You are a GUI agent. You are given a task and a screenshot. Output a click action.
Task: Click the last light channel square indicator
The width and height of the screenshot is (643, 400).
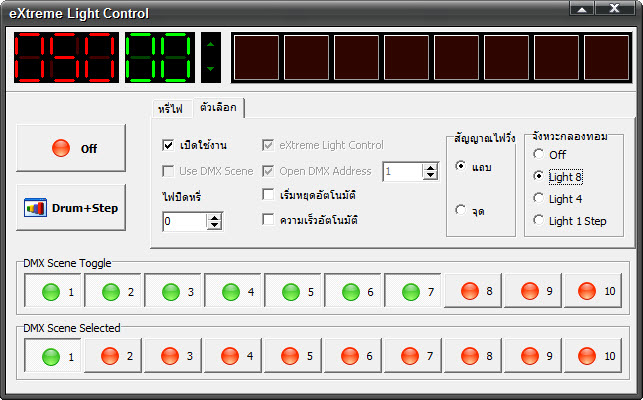point(607,57)
